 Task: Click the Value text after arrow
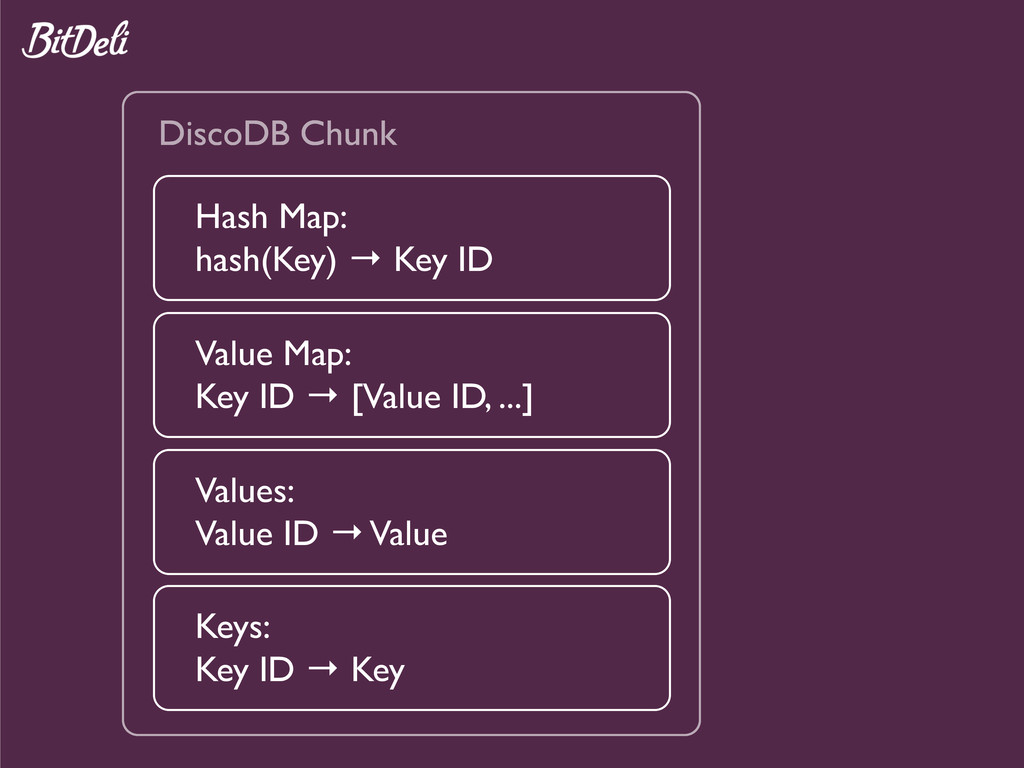pyautogui.click(x=409, y=534)
